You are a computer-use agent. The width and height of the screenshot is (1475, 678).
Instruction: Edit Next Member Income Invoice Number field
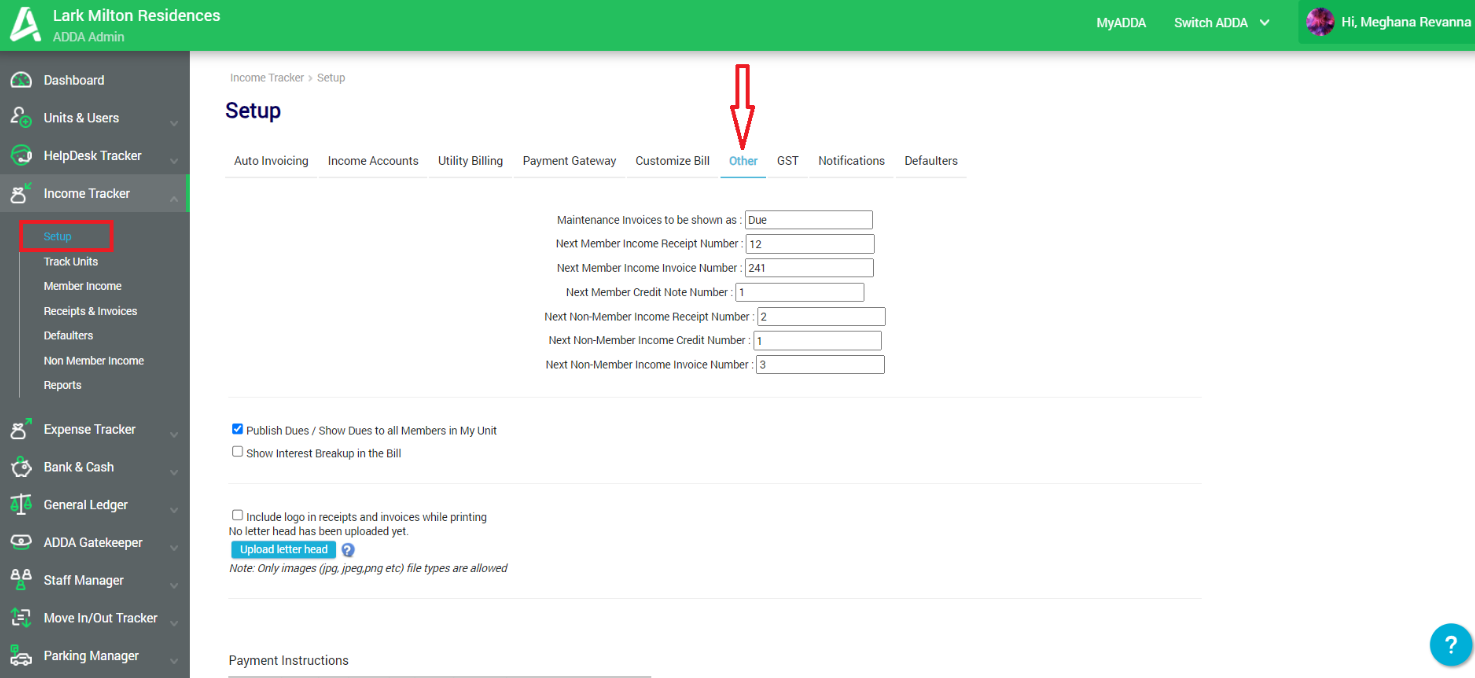click(x=810, y=268)
